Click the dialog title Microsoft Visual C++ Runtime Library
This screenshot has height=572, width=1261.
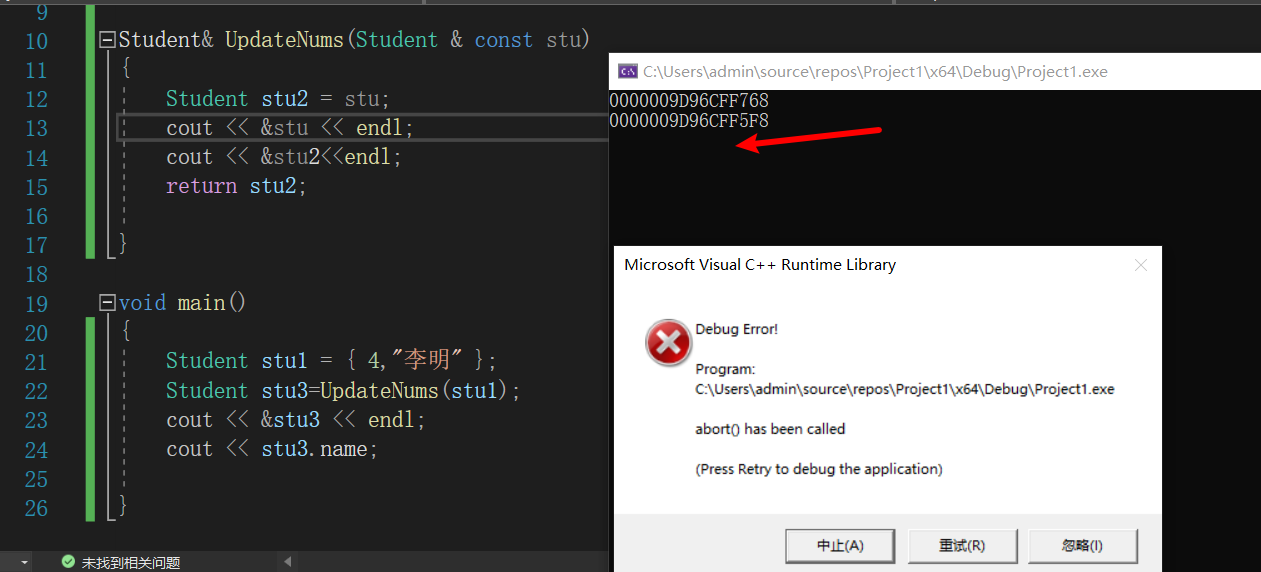[x=760, y=265]
